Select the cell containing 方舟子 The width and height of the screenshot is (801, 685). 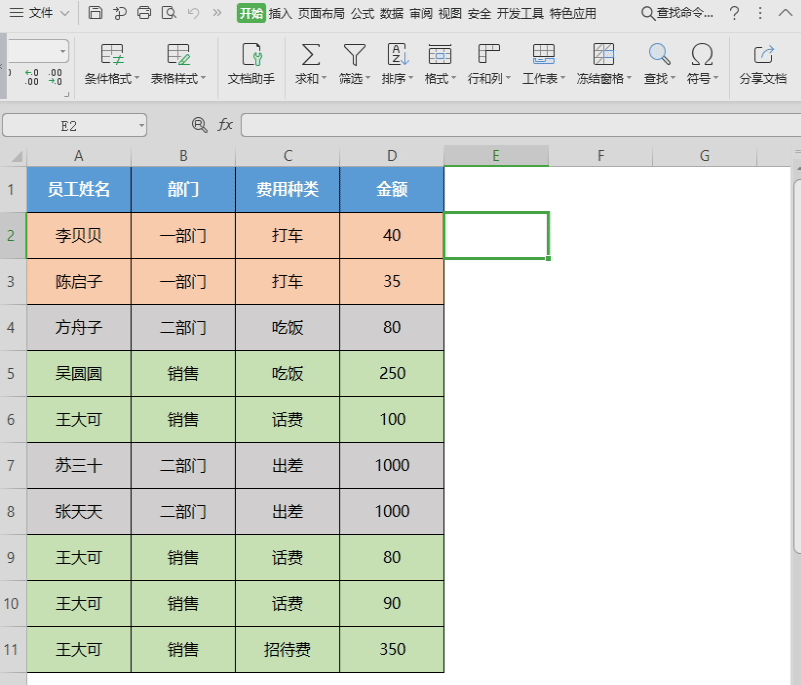[x=79, y=327]
